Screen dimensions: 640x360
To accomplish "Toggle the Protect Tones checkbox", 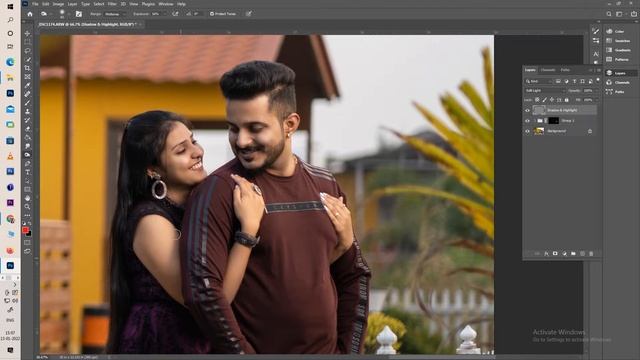I will pyautogui.click(x=212, y=14).
